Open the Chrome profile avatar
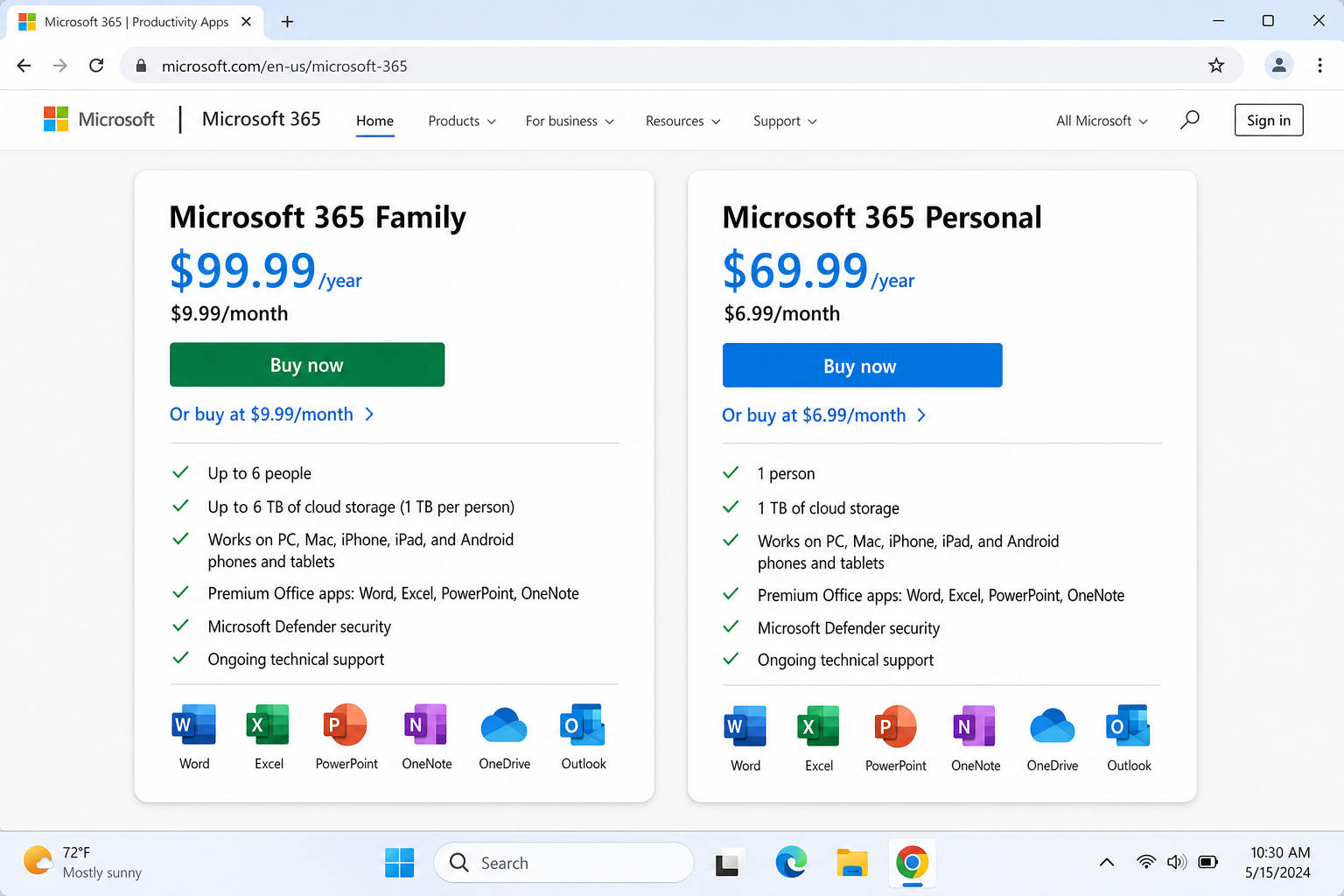The width and height of the screenshot is (1344, 896). coord(1278,66)
